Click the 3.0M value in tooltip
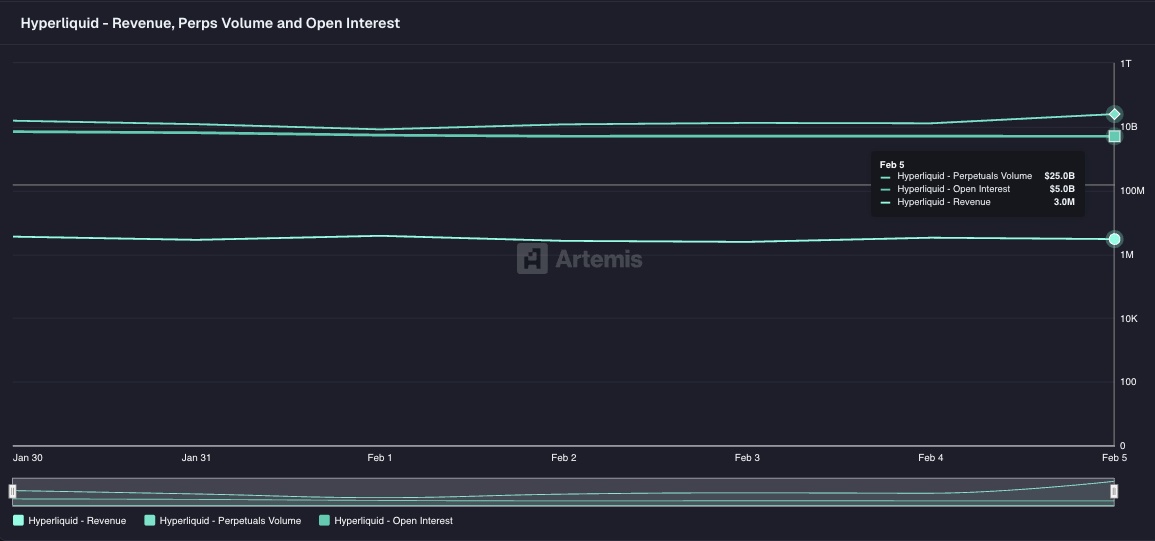 tap(1064, 202)
